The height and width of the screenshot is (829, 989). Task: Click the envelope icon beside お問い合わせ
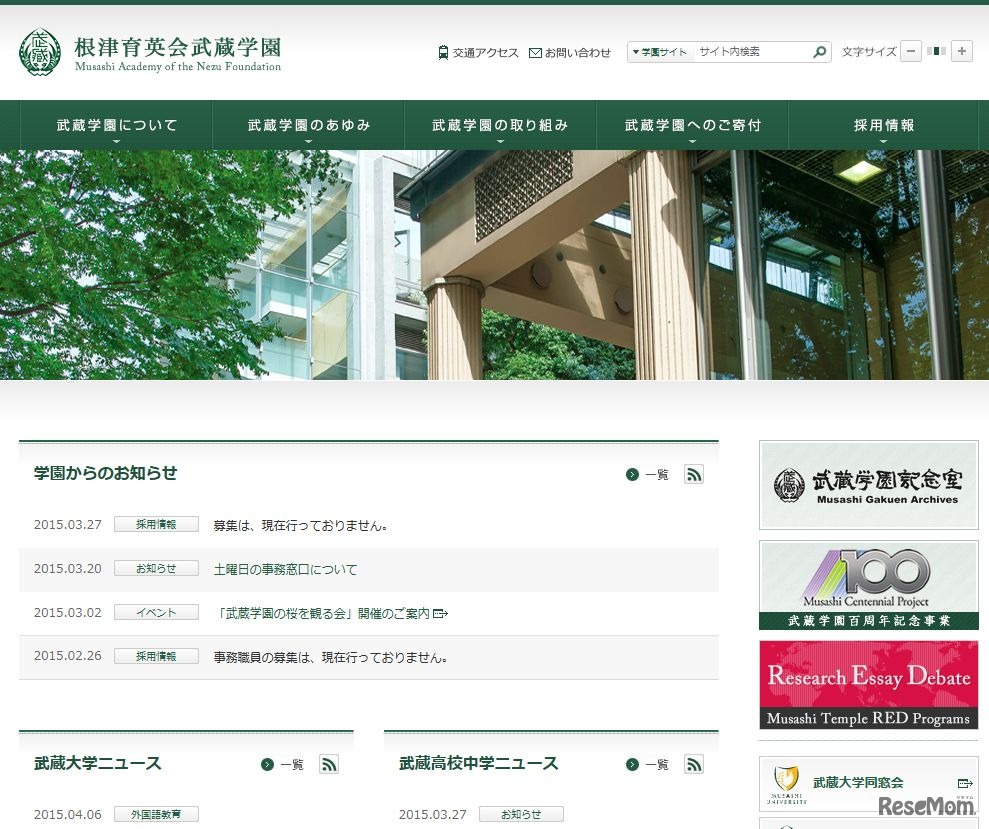coord(535,52)
